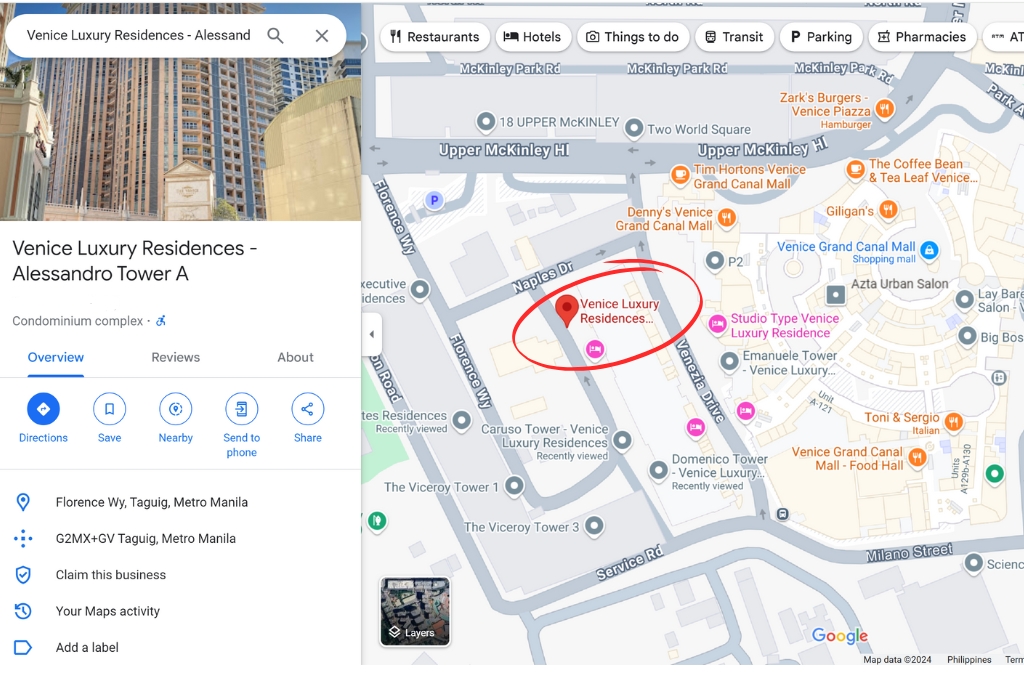Click The Viceroy Tower 3 marker
This screenshot has width=1024, height=683.
[x=594, y=525]
